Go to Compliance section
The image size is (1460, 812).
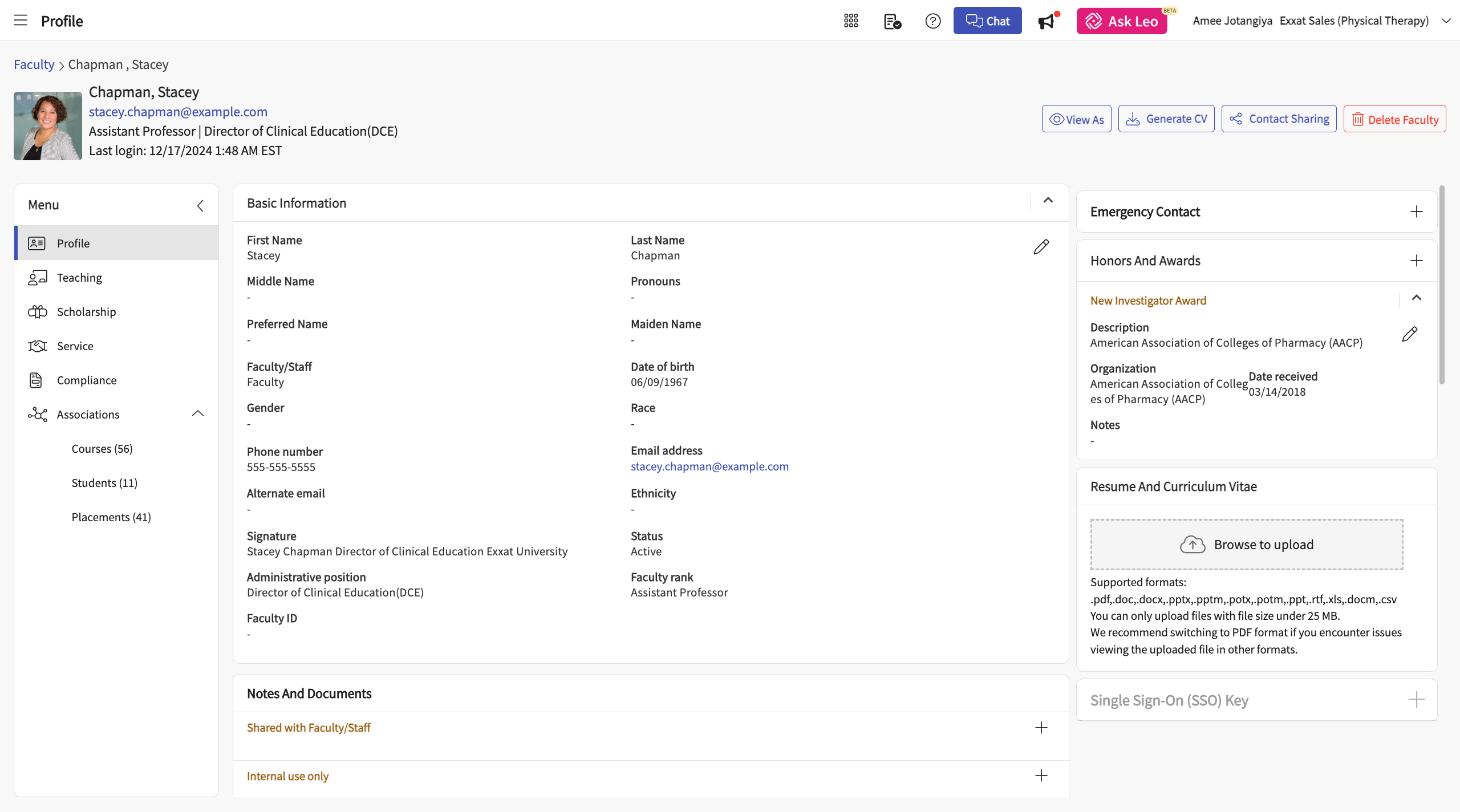pyautogui.click(x=86, y=380)
